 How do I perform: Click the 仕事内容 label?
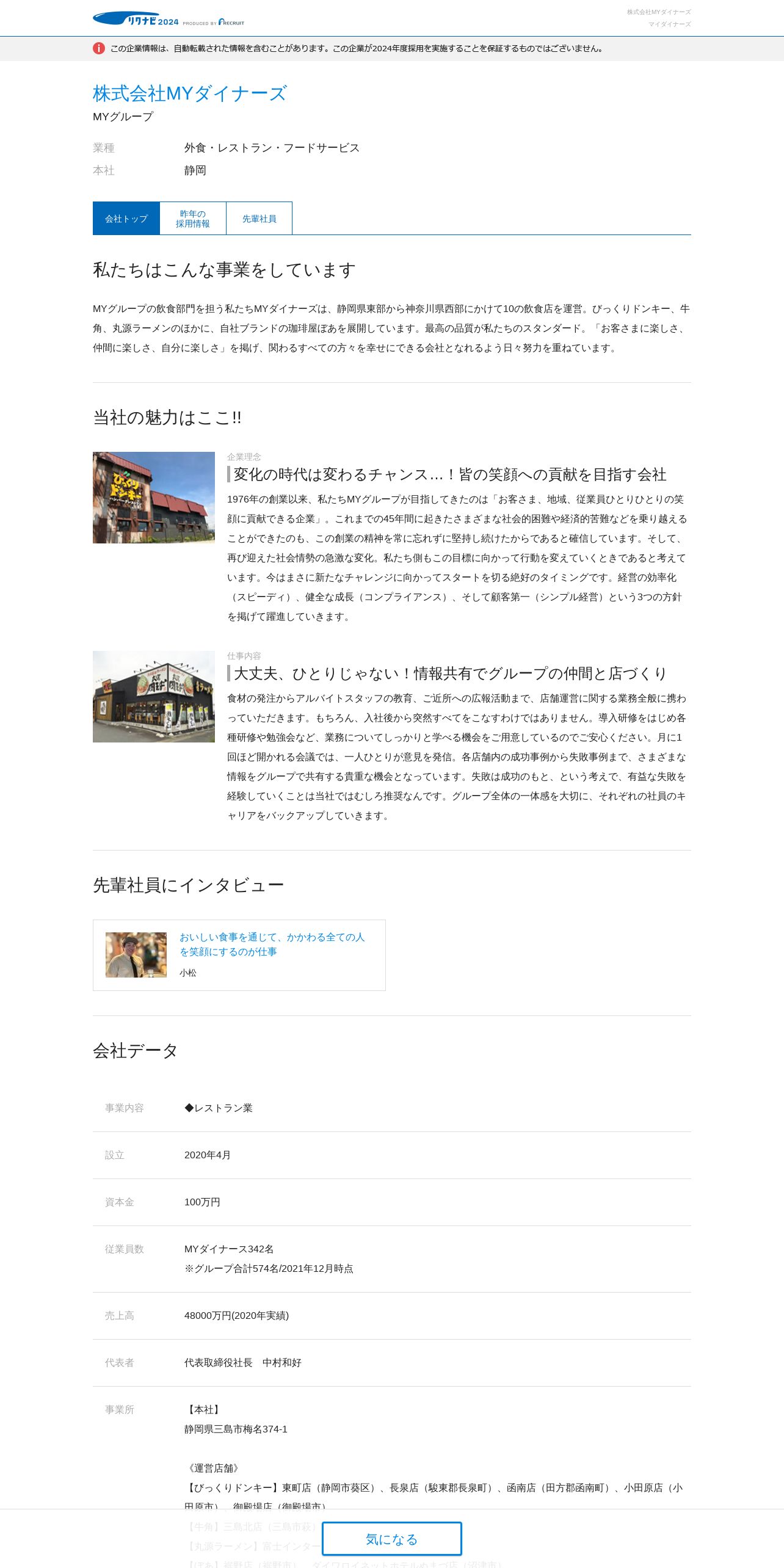tap(244, 656)
